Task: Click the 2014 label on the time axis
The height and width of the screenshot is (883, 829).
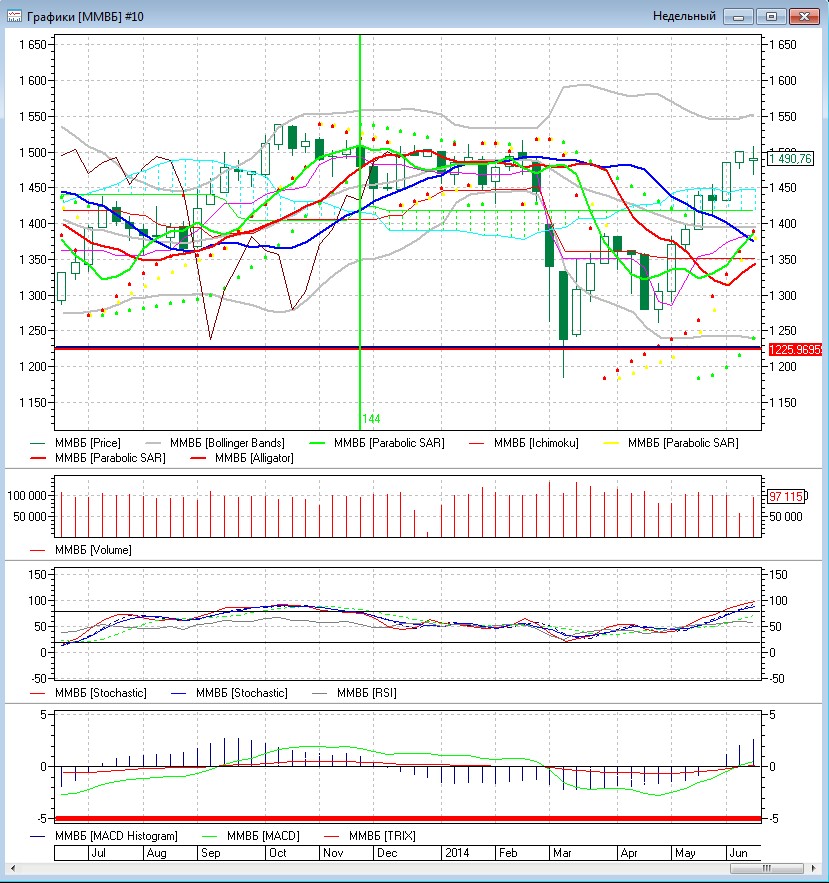Action: click(x=457, y=853)
